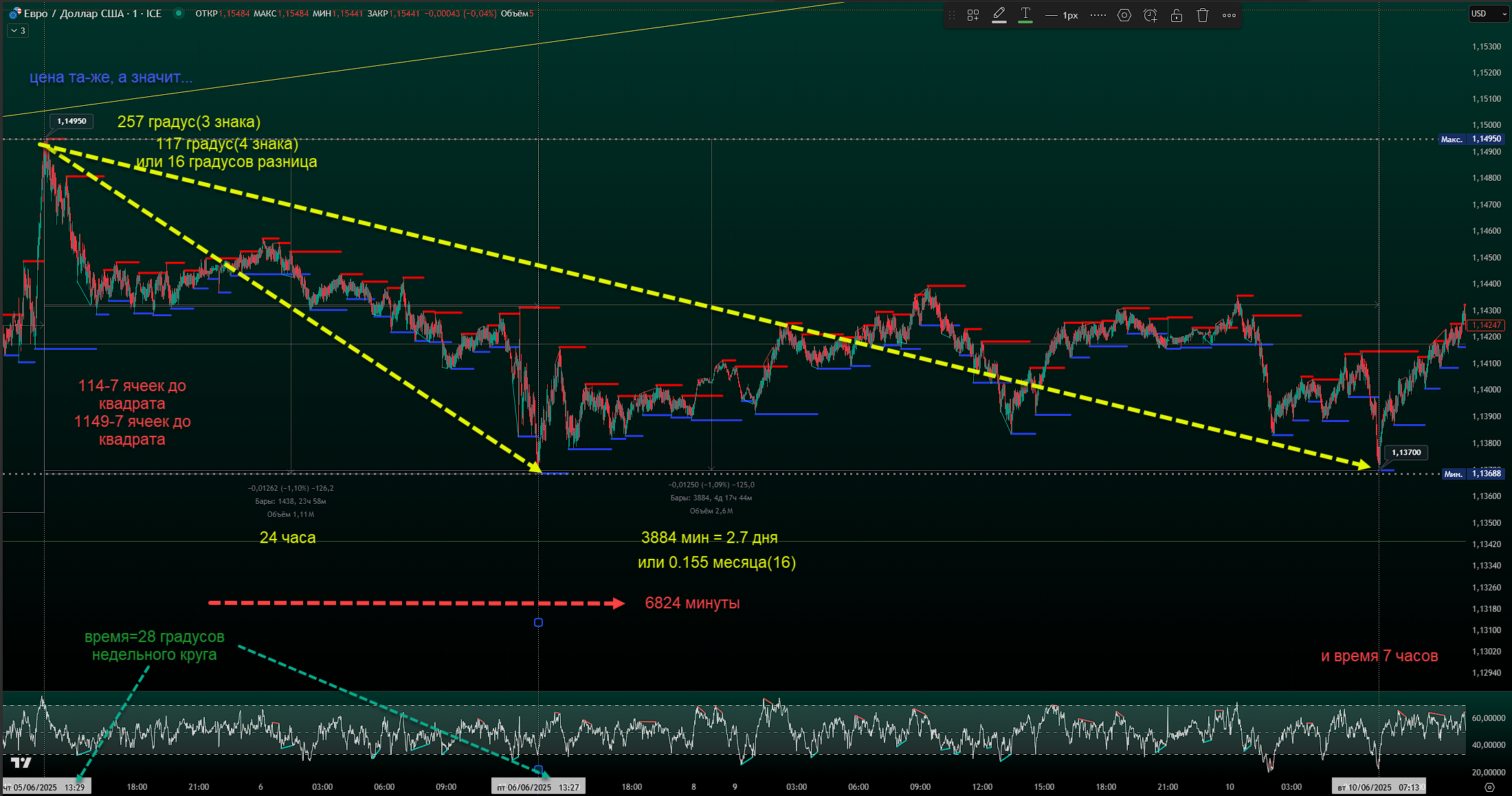
Task: Collapse the indicators legend showing 3
Action: tap(19, 31)
